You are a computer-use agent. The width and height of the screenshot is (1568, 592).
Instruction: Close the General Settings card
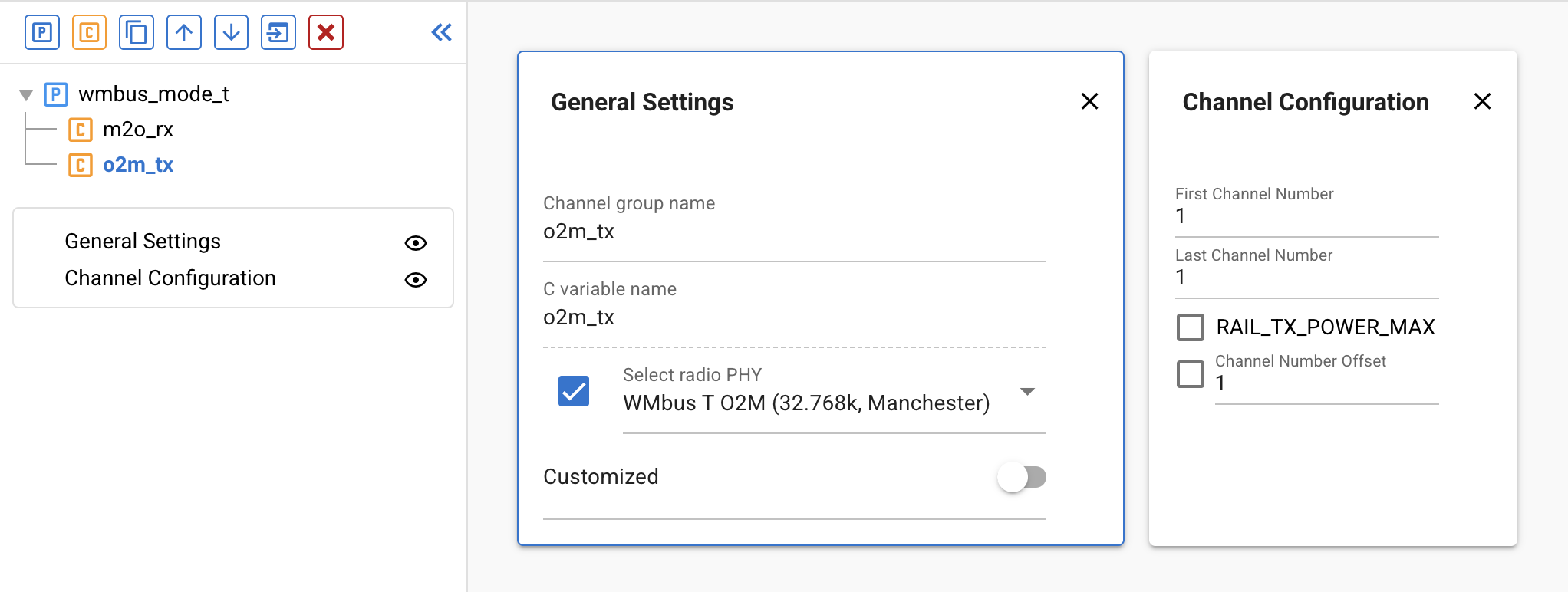tap(1089, 101)
